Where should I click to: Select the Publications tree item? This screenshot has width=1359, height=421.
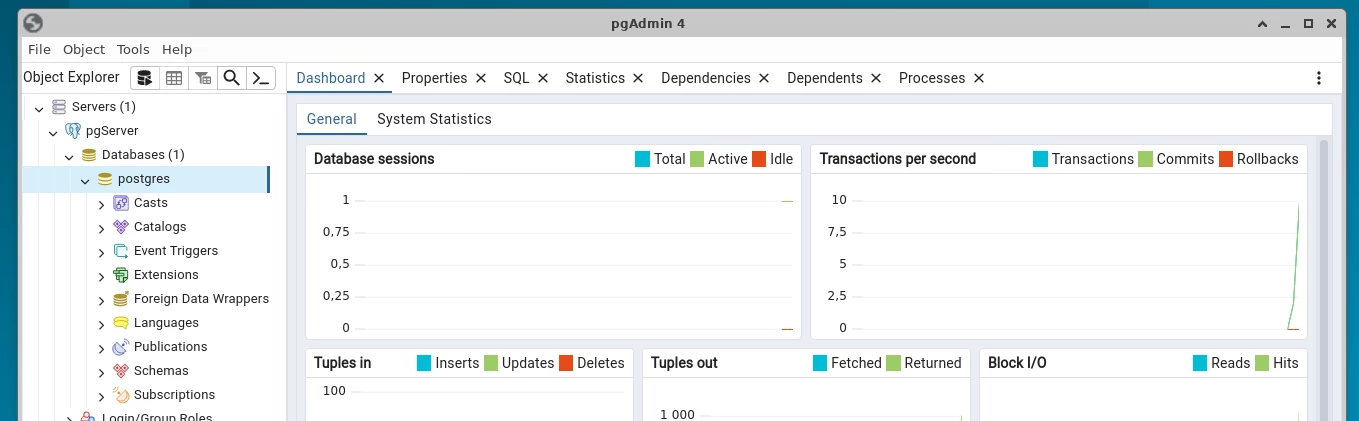point(170,347)
